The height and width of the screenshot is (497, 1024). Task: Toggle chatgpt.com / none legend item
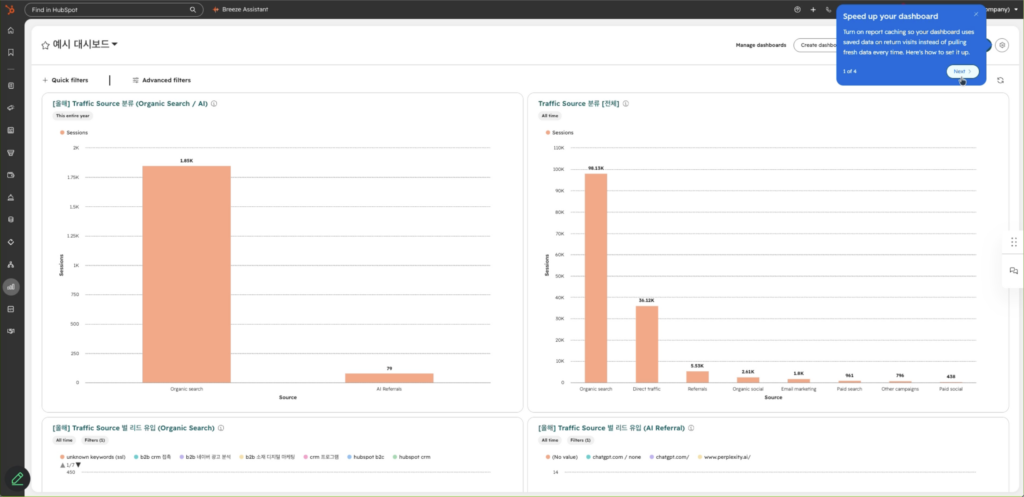click(x=615, y=457)
